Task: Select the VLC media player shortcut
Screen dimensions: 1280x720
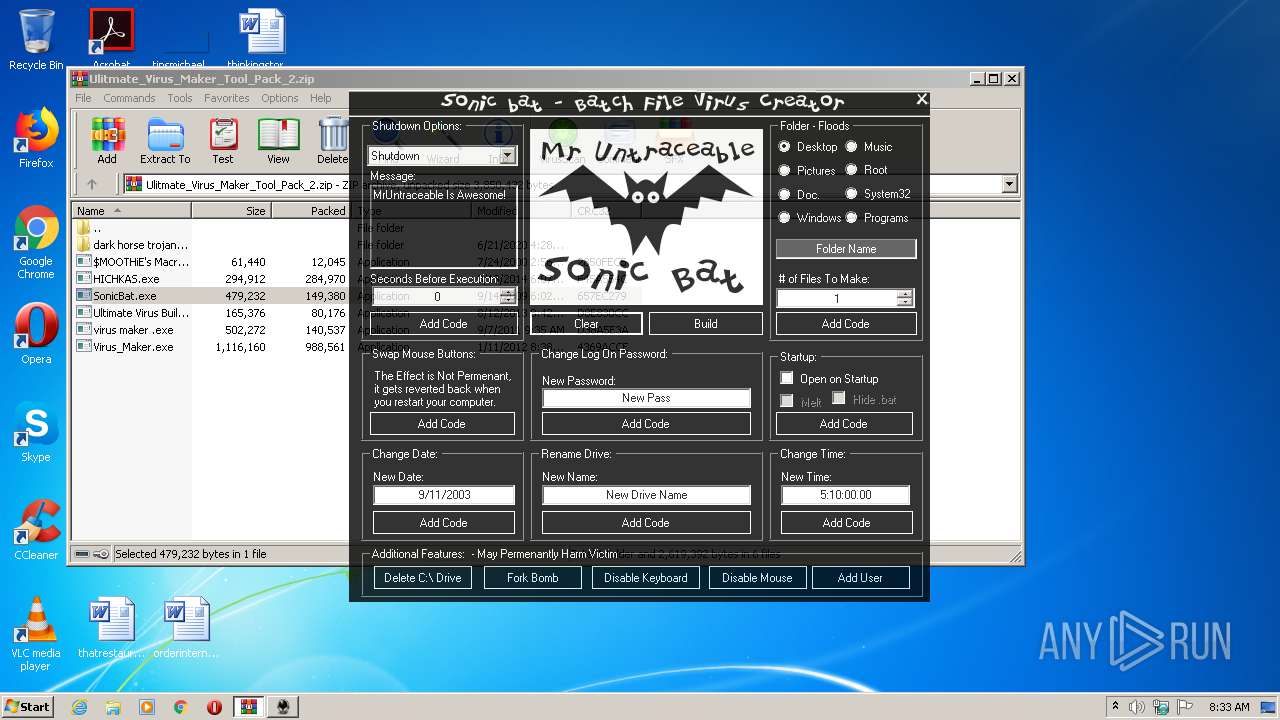Action: tap(36, 634)
